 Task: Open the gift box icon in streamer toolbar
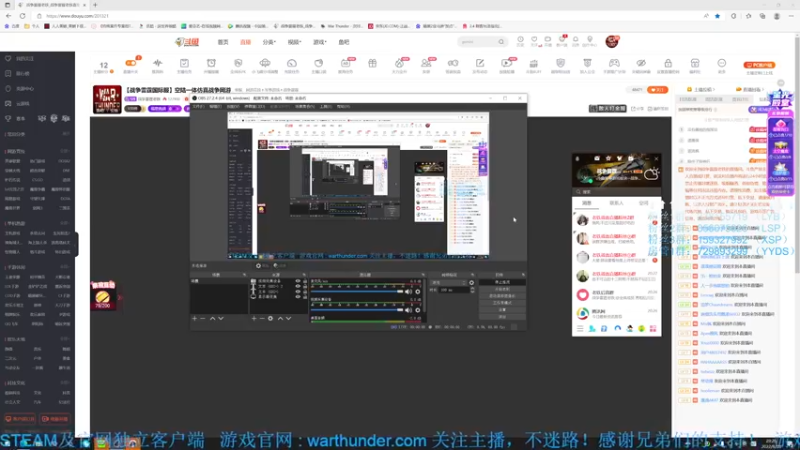pyautogui.click(x=372, y=63)
